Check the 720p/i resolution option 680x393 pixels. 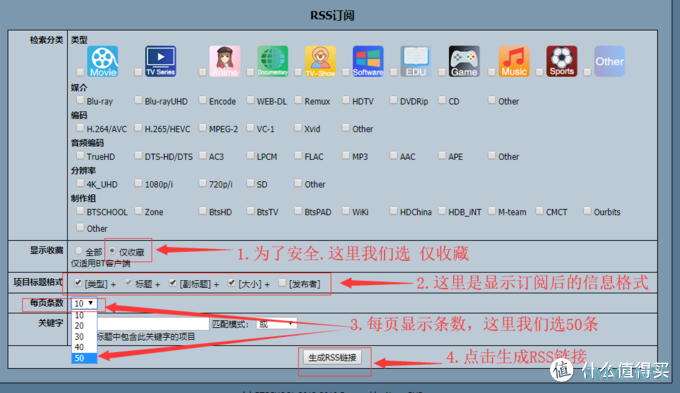click(x=203, y=183)
